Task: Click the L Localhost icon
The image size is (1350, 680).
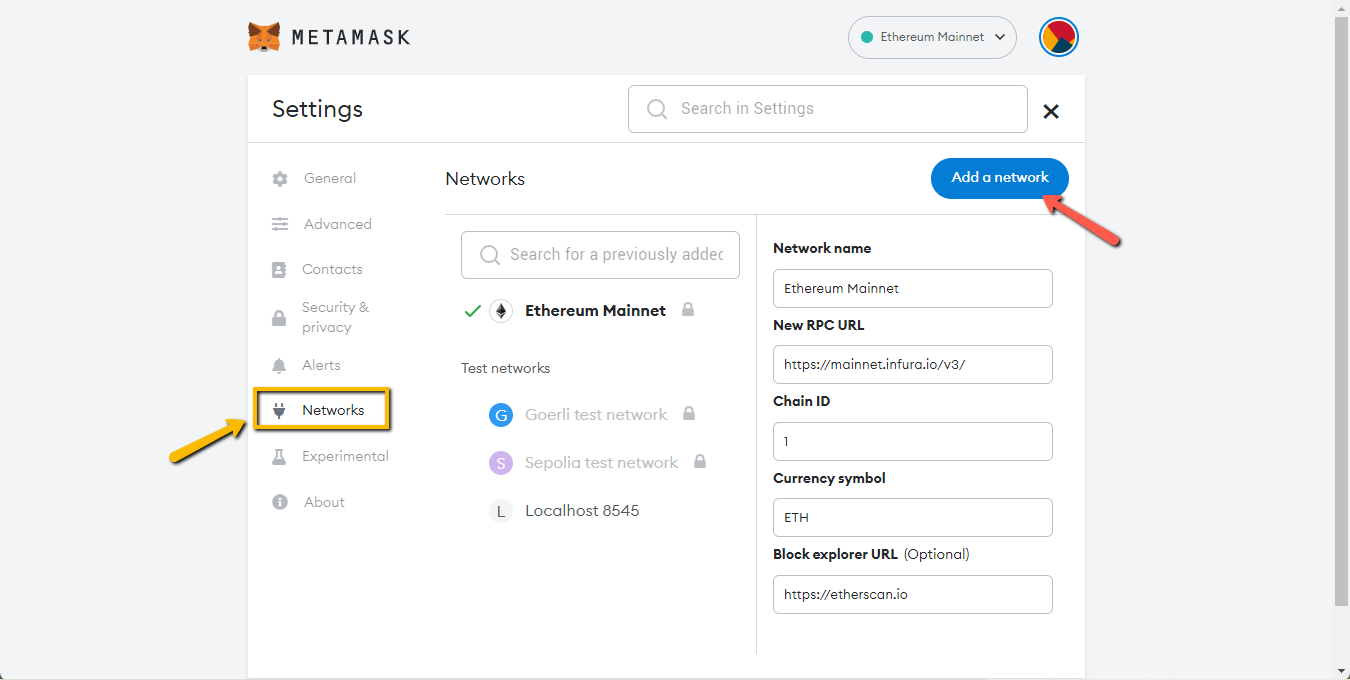Action: (501, 511)
